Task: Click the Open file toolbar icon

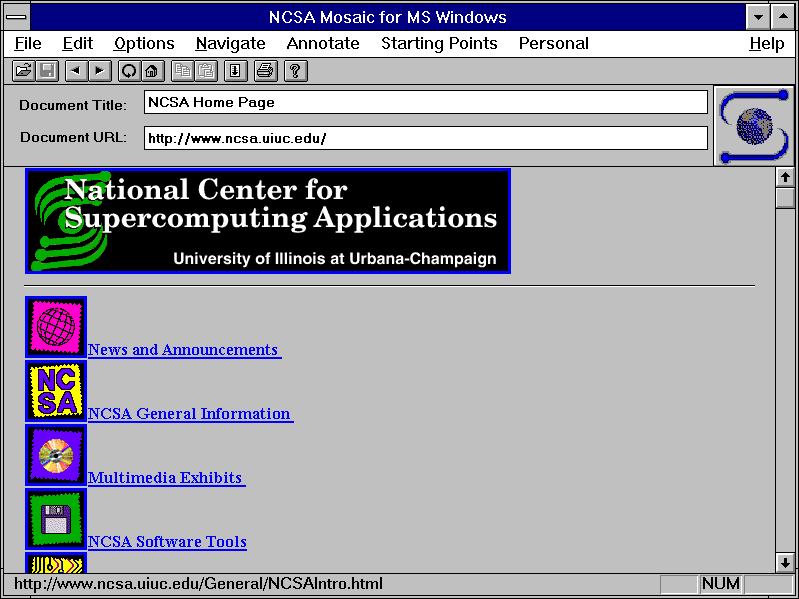Action: click(23, 70)
